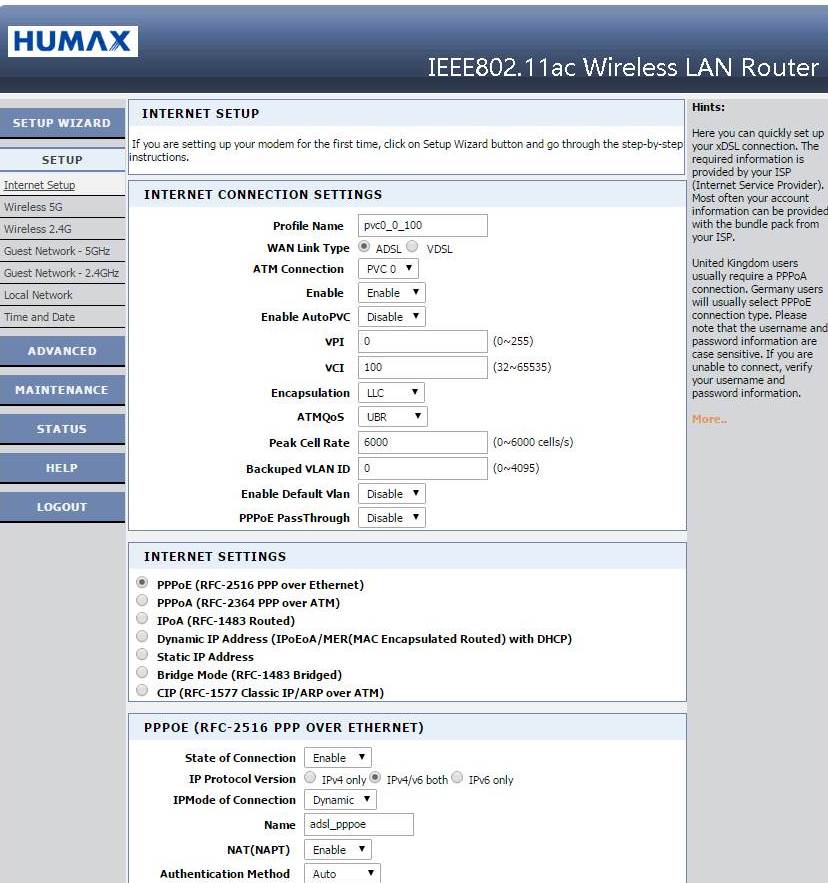
Task: Select IPv4/v6 both protocol version
Action: [375, 778]
